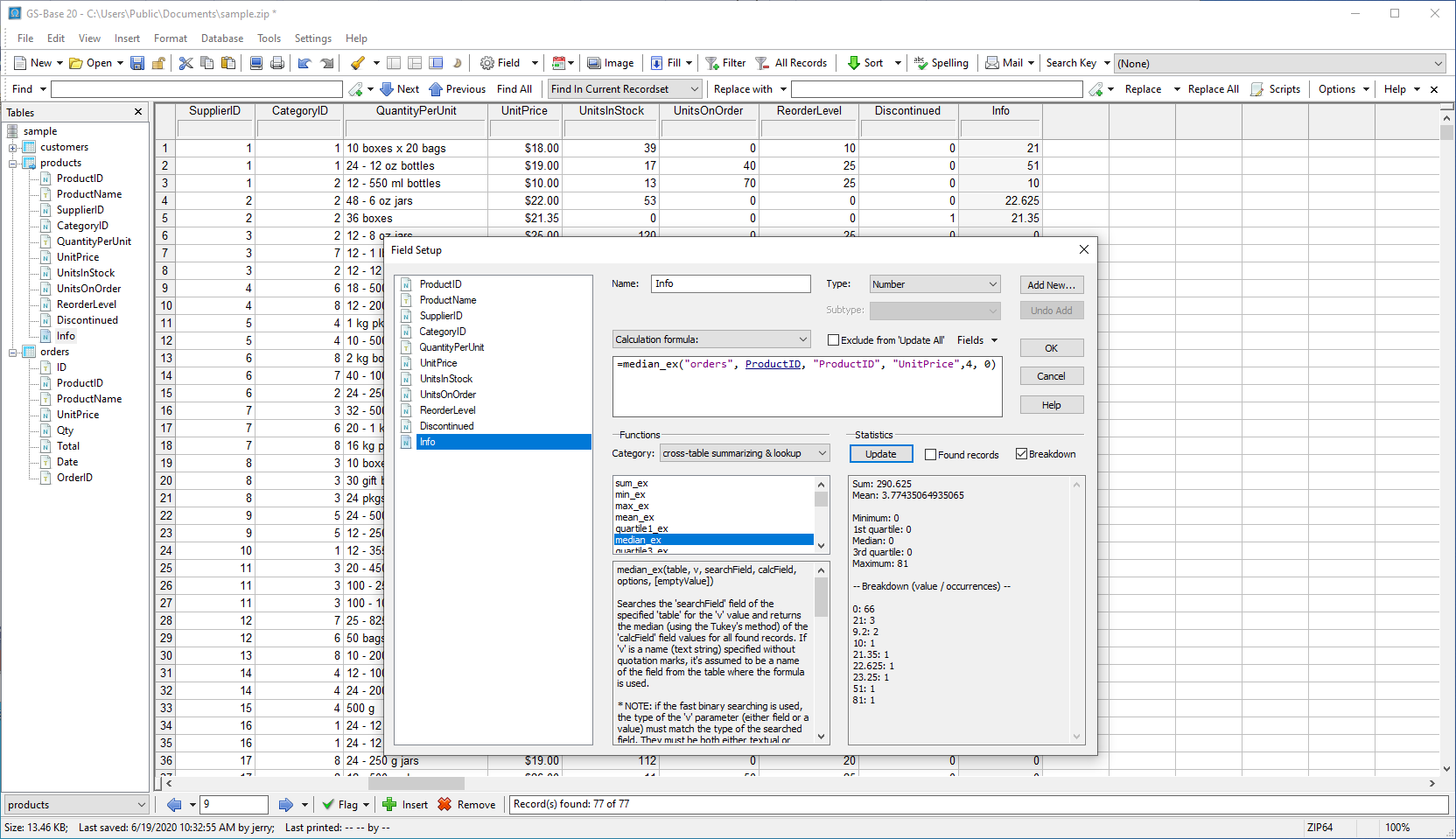Open the function Category dropdown
Viewport: 1456px width, 839px height.
[x=745, y=453]
